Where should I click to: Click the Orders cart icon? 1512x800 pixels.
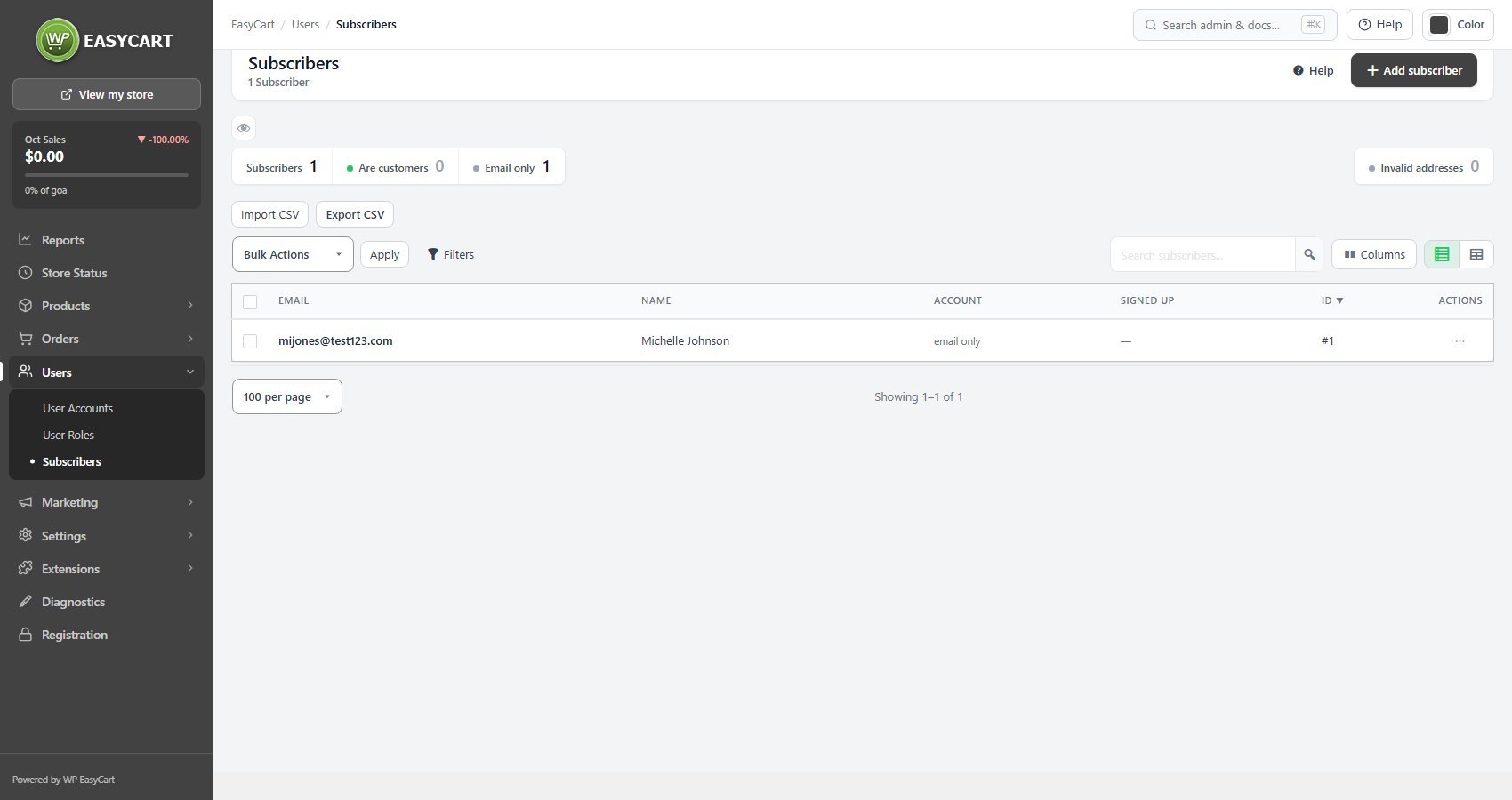click(x=25, y=339)
